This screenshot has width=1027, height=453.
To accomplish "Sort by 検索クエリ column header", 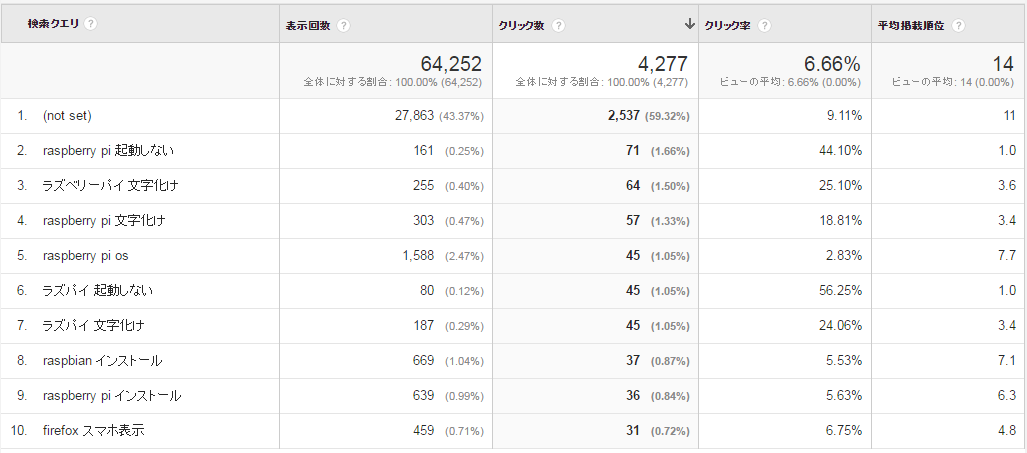I will [53, 24].
